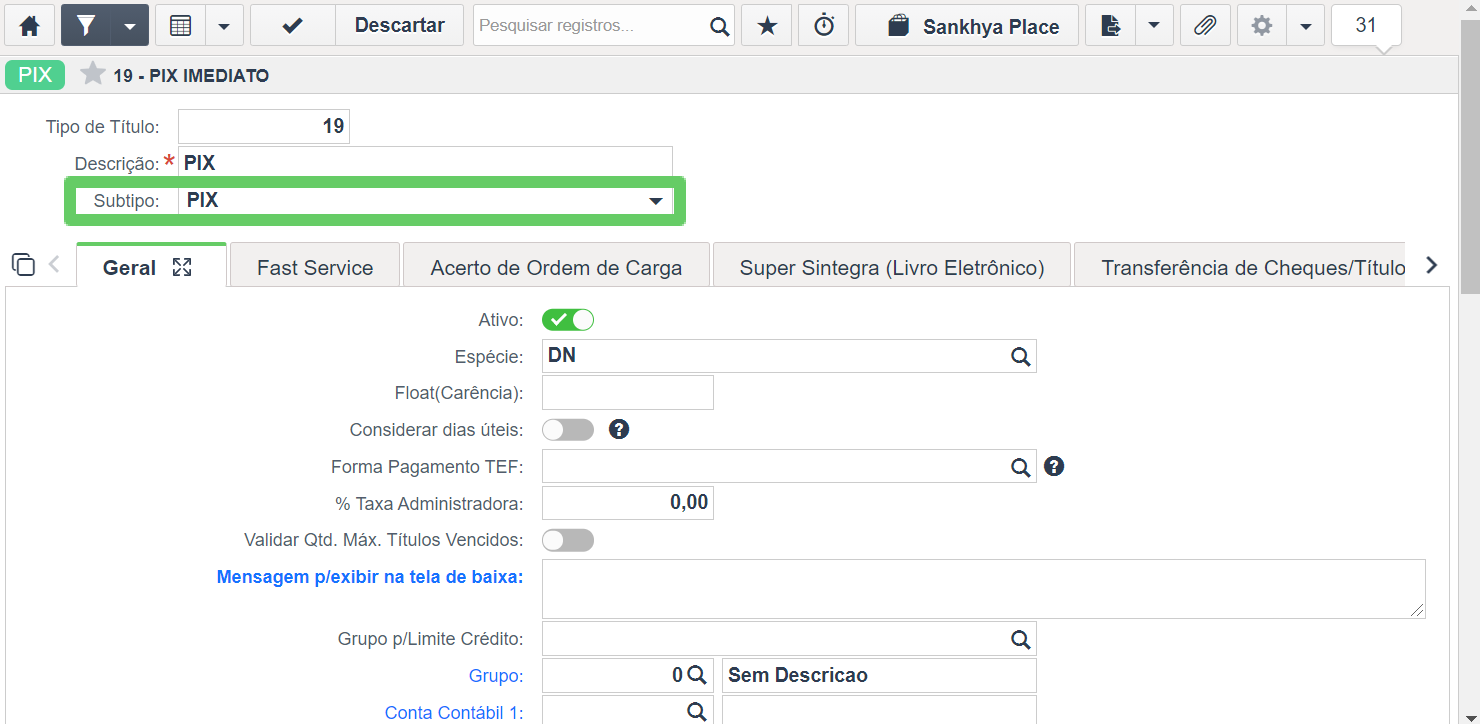Open the filter funnel tool
Viewport: 1480px width, 724px height.
click(86, 26)
